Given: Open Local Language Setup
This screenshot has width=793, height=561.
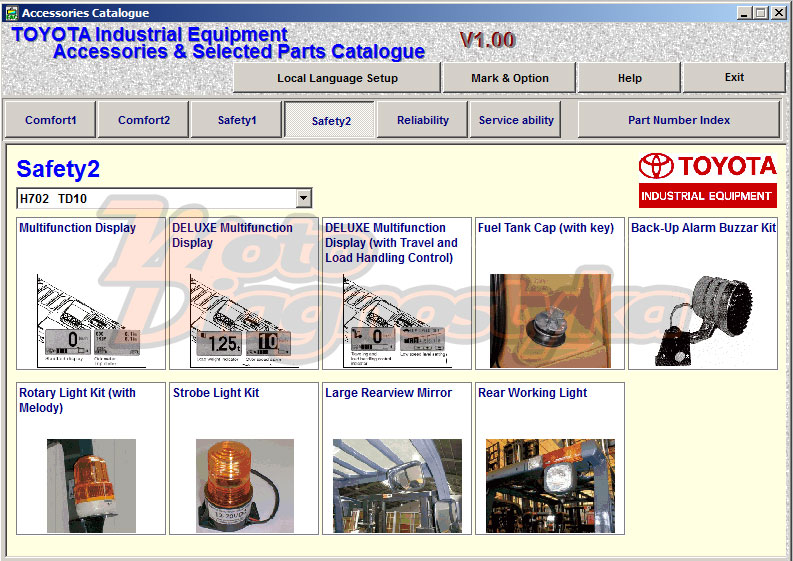Looking at the screenshot, I should tap(337, 78).
